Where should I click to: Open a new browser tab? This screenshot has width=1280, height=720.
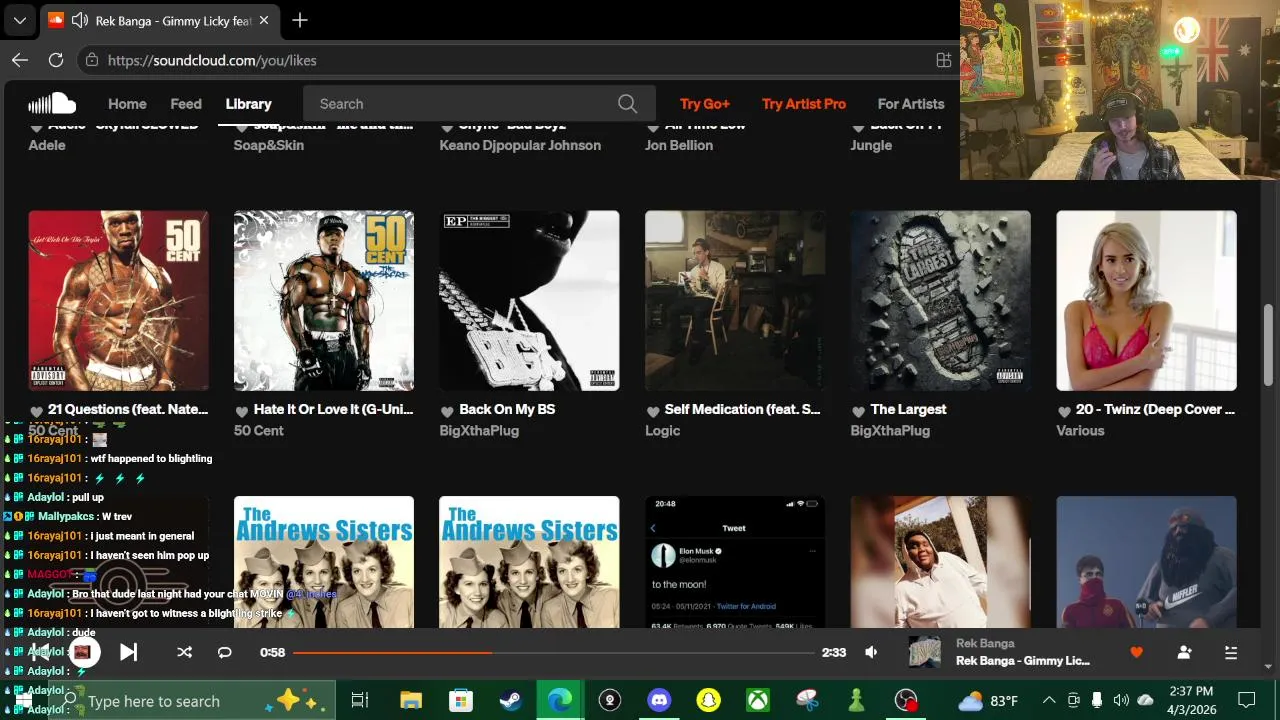[299, 20]
